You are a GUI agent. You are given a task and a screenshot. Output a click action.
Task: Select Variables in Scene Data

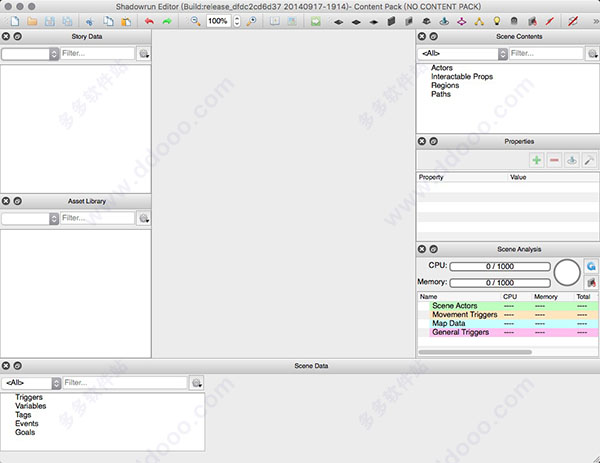(31, 406)
